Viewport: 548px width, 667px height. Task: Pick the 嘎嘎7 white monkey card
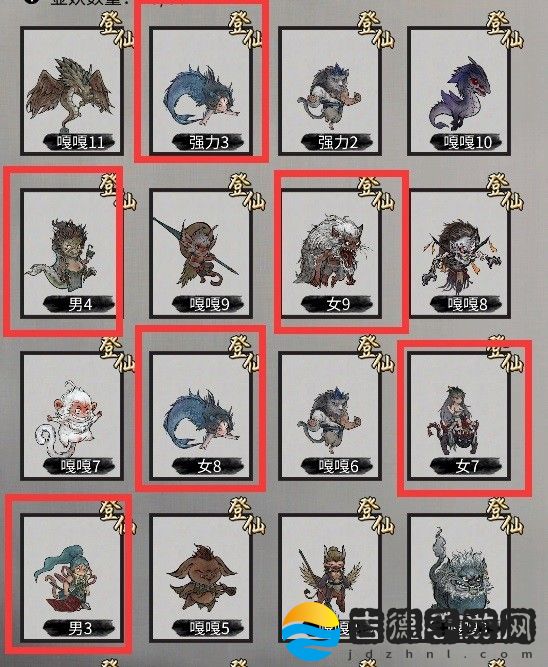72,416
